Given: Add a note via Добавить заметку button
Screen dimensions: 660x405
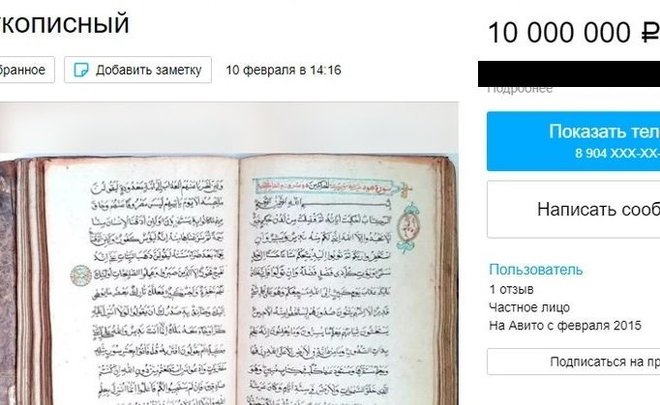Looking at the screenshot, I should pyautogui.click(x=138, y=70).
